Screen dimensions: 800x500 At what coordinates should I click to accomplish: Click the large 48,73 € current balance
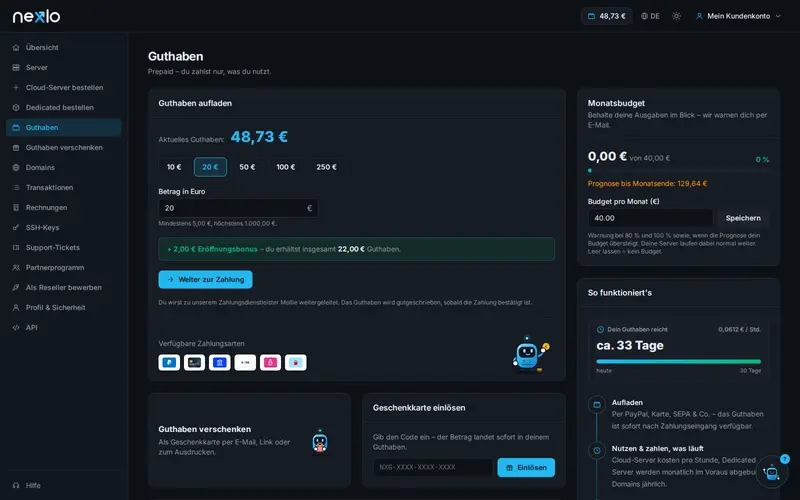[259, 137]
